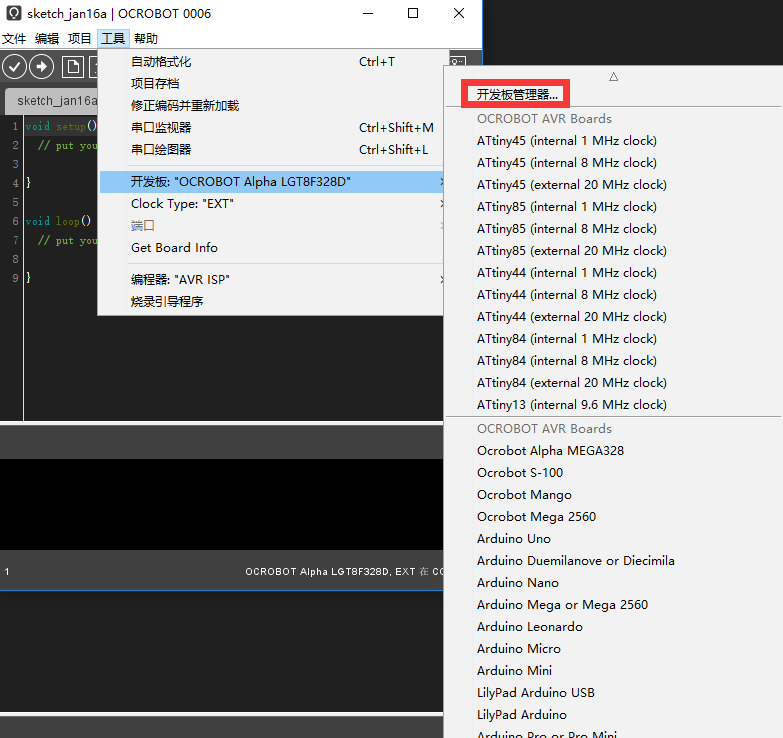Select ATtiny44 (internal 1 MHz clock)
Screen dimensions: 783x738
tap(566, 273)
